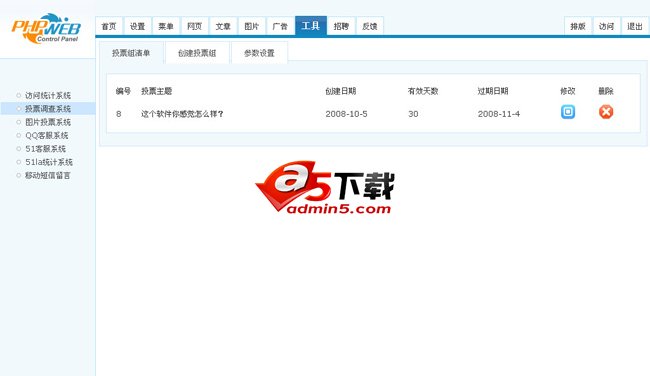Viewport: 650px width, 376px height.
Task: Click poll title 这个软件你感觉怎么样?
Action: click(182, 114)
